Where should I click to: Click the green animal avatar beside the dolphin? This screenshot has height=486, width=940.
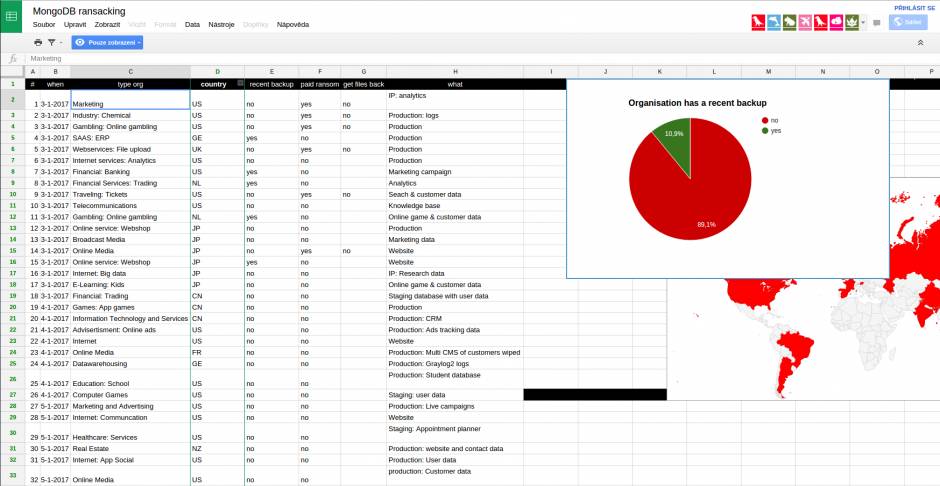[x=790, y=23]
